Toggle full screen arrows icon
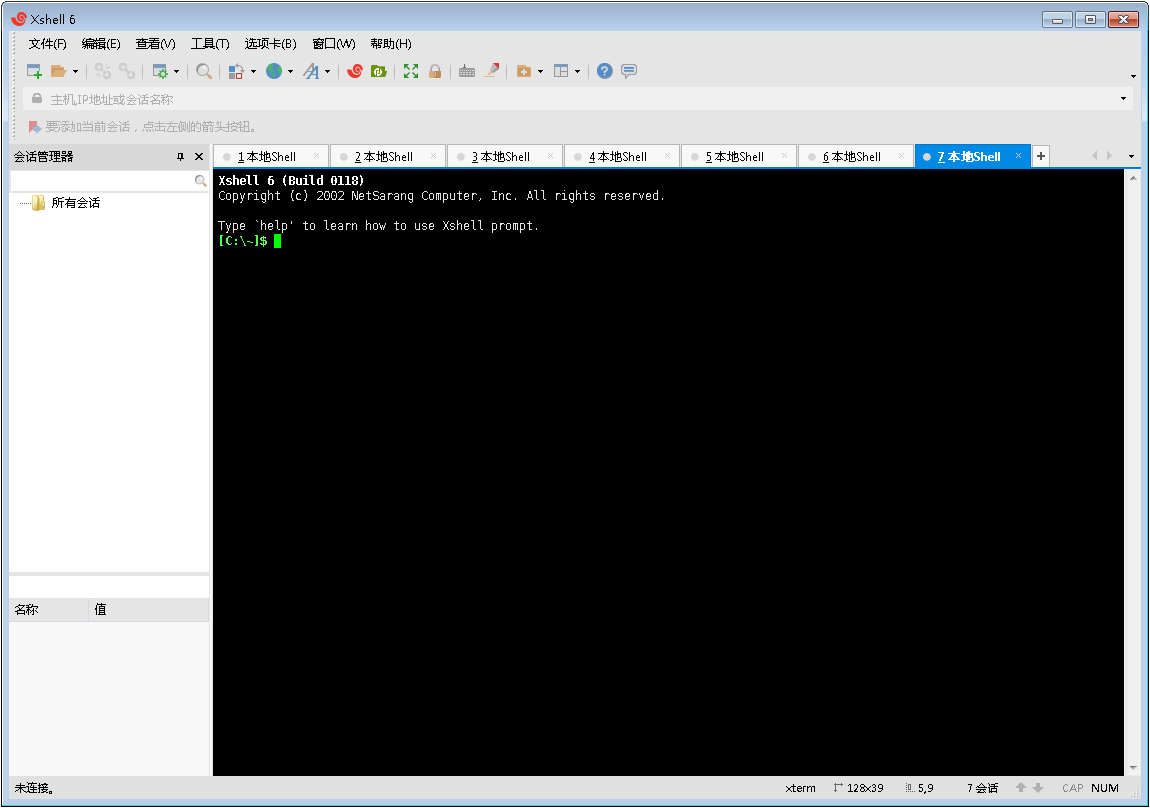1150x808 pixels. (x=411, y=71)
